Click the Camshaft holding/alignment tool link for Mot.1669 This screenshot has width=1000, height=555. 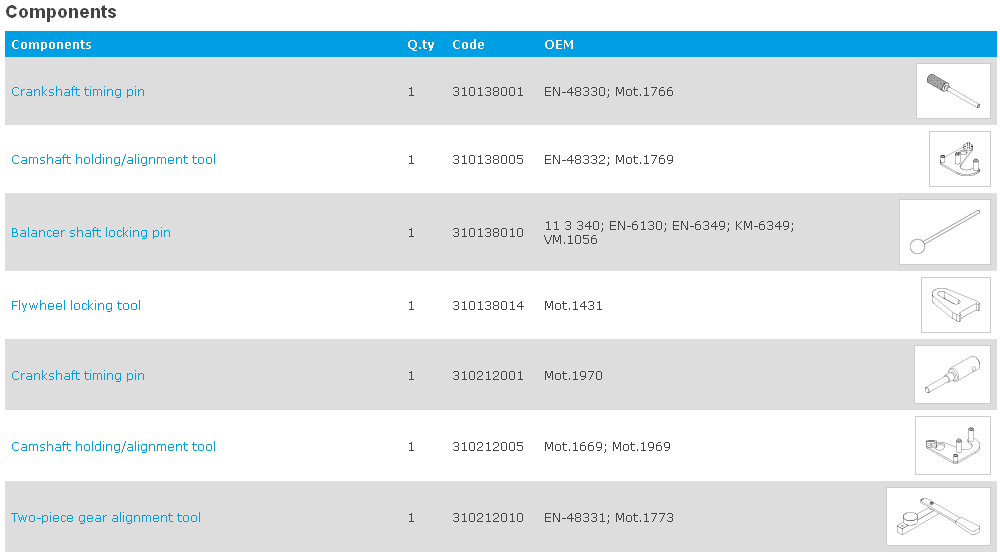click(113, 447)
